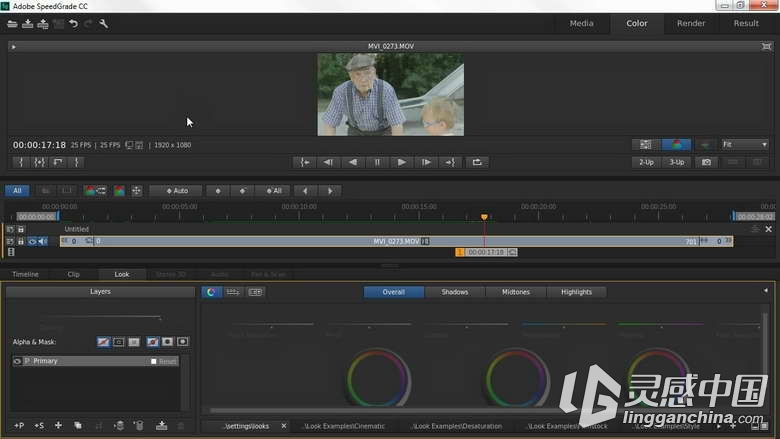Viewport: 780px width, 439px height.
Task: Click the RGB grade icon in timeline toolbar
Action: coord(119,191)
